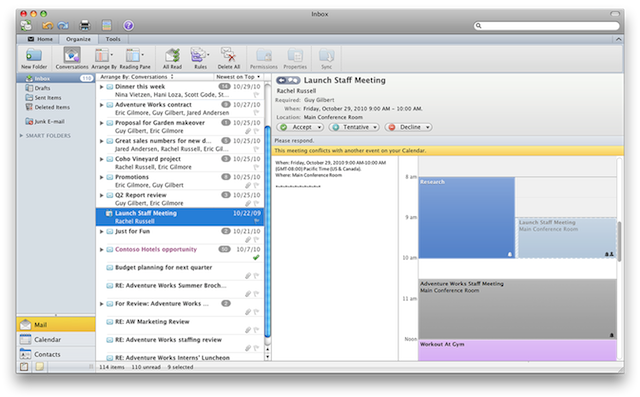Select the Inbox folder
Image resolution: width=640 pixels, height=397 pixels.
click(56, 78)
